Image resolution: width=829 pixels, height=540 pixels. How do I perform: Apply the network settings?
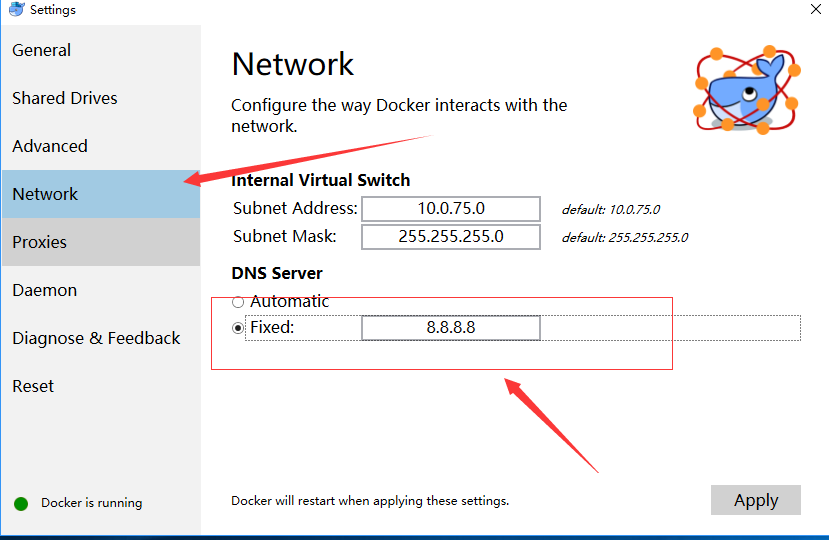tap(756, 500)
